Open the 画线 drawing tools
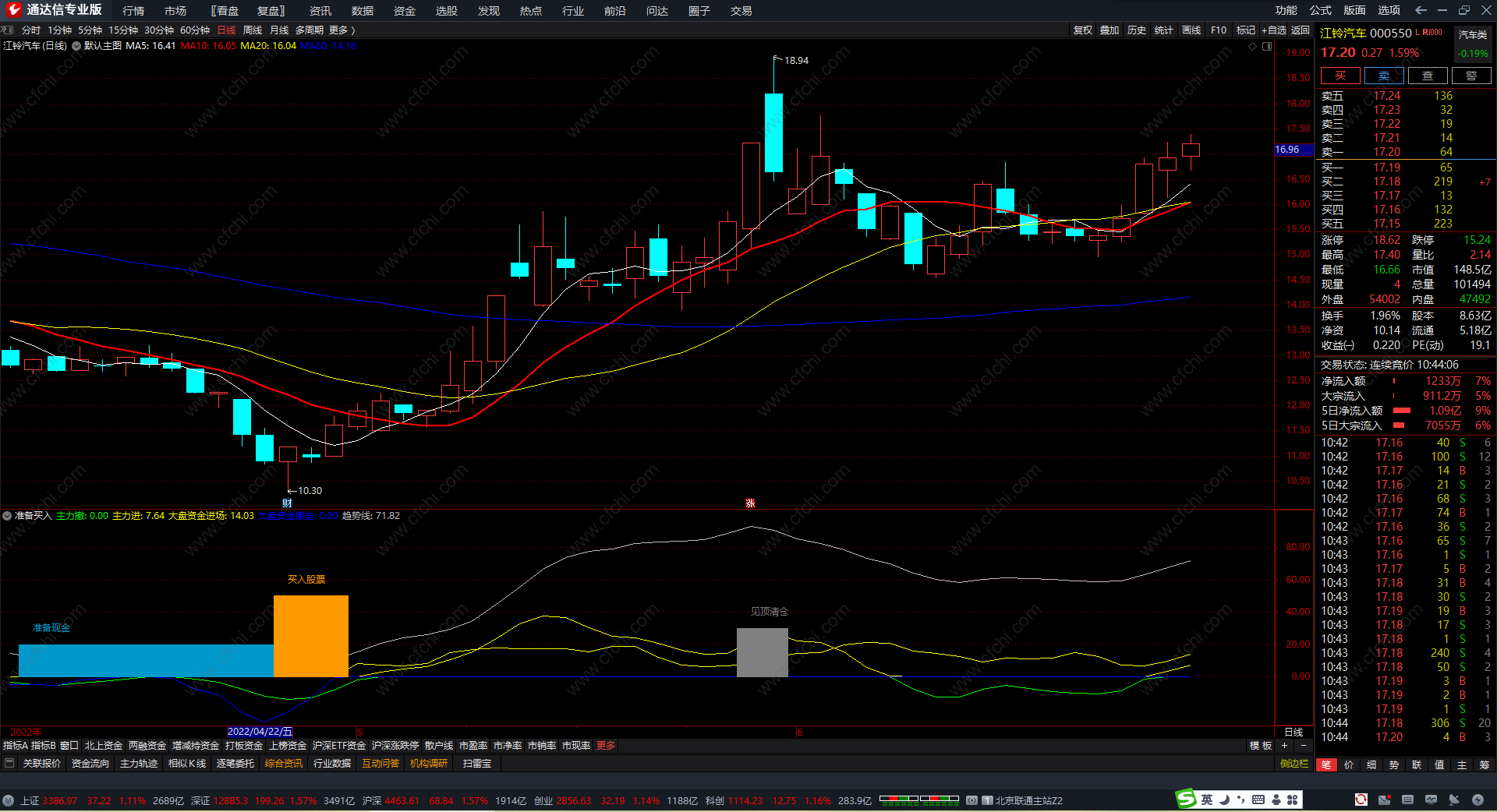The height and width of the screenshot is (812, 1497). (1191, 30)
